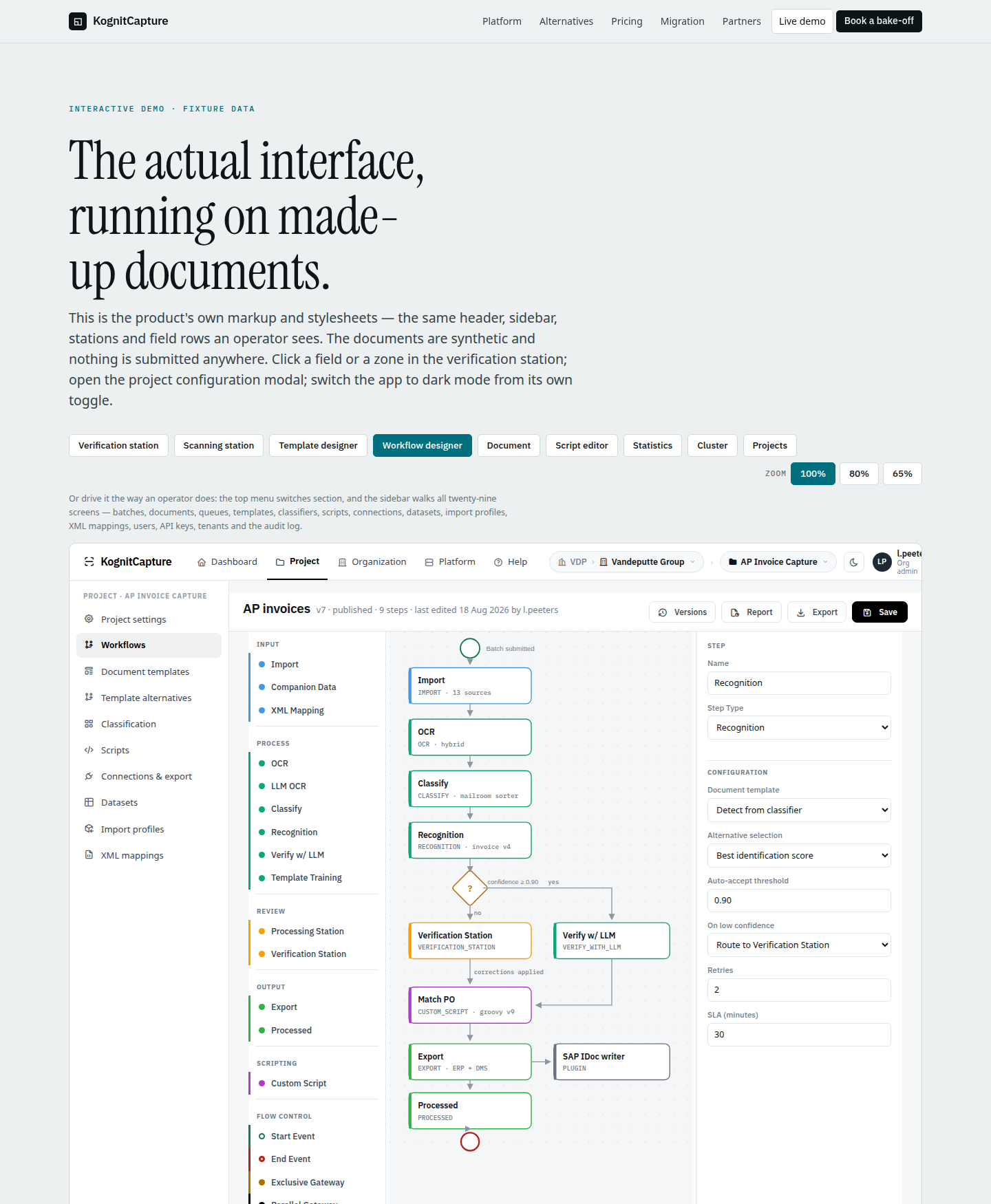
Task: Open Migration in the site navigation
Action: tap(683, 21)
